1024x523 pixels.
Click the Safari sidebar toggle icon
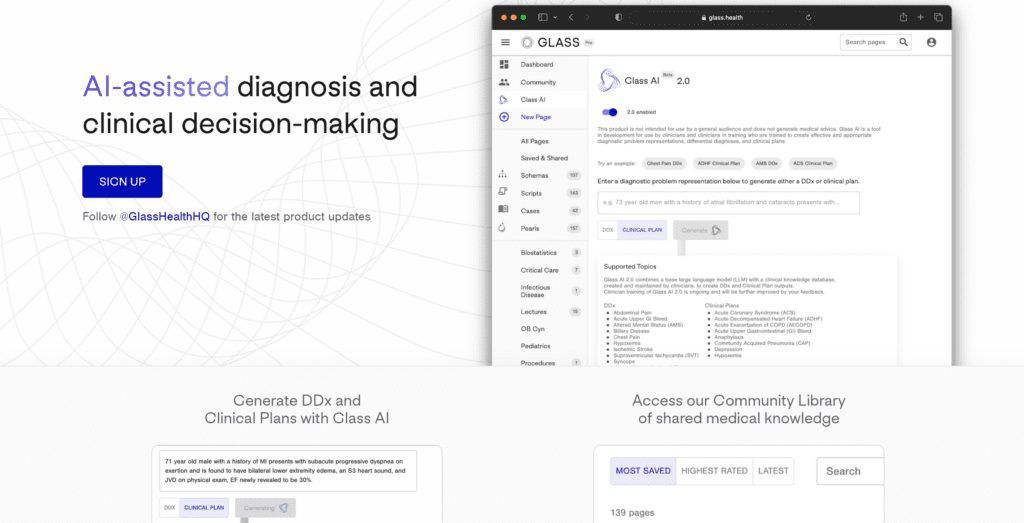(x=542, y=18)
